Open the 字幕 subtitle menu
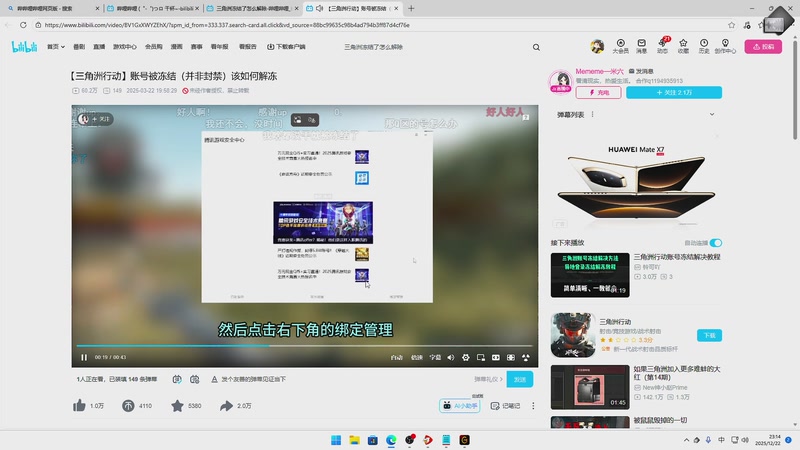The height and width of the screenshot is (450, 800). (435, 357)
